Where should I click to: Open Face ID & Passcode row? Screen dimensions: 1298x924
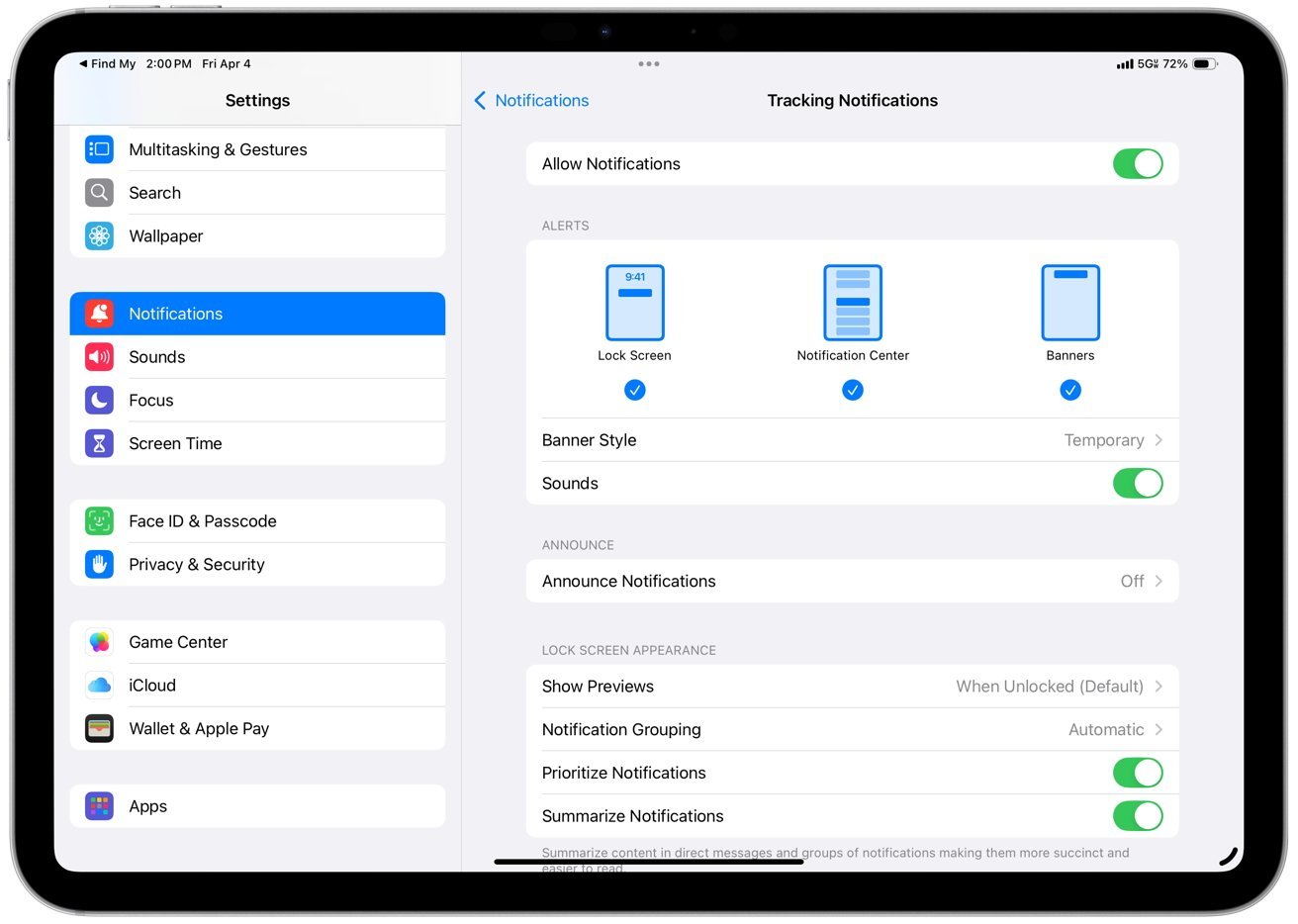pos(257,521)
